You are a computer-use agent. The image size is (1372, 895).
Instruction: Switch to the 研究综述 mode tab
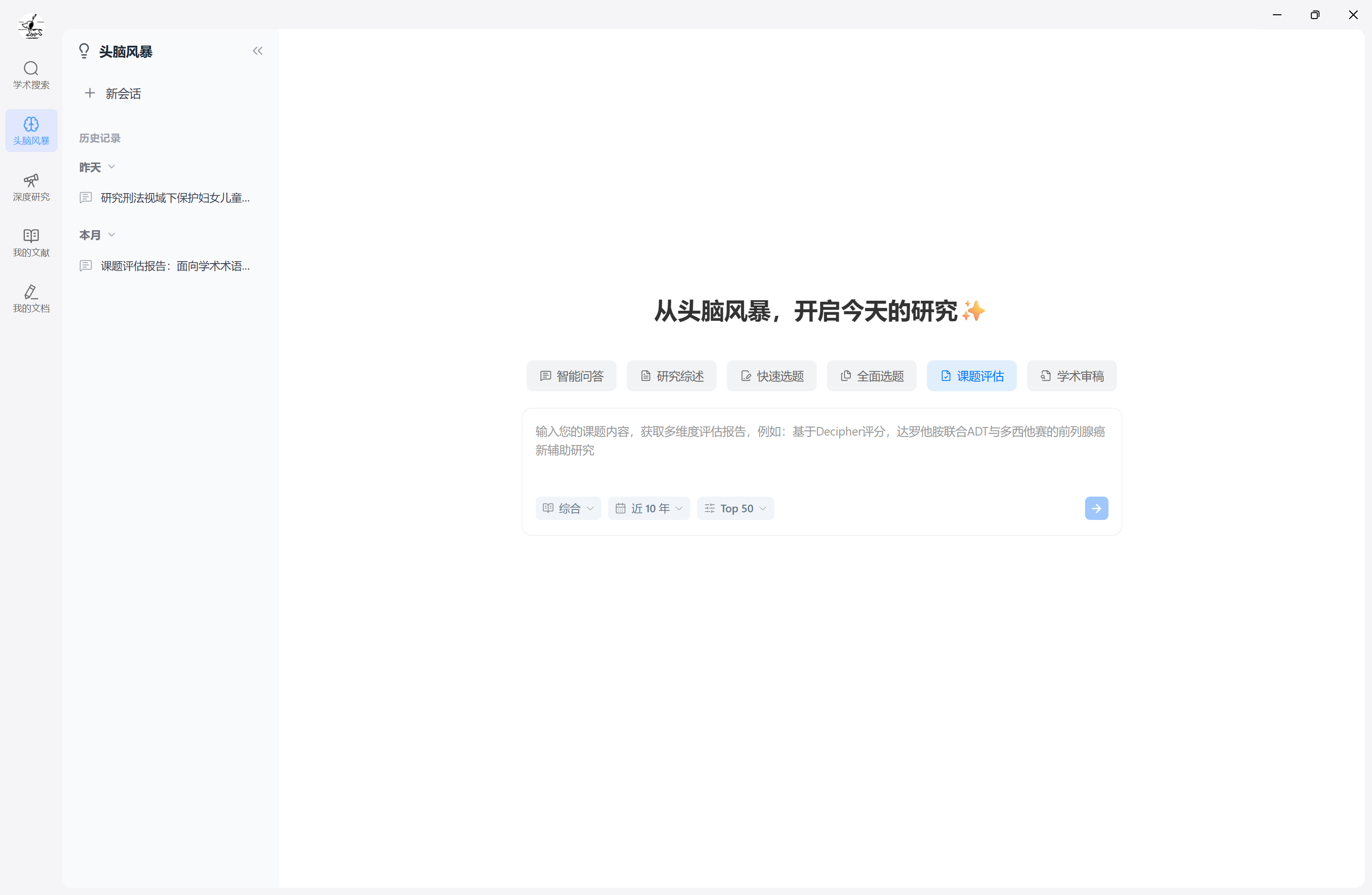click(x=671, y=376)
